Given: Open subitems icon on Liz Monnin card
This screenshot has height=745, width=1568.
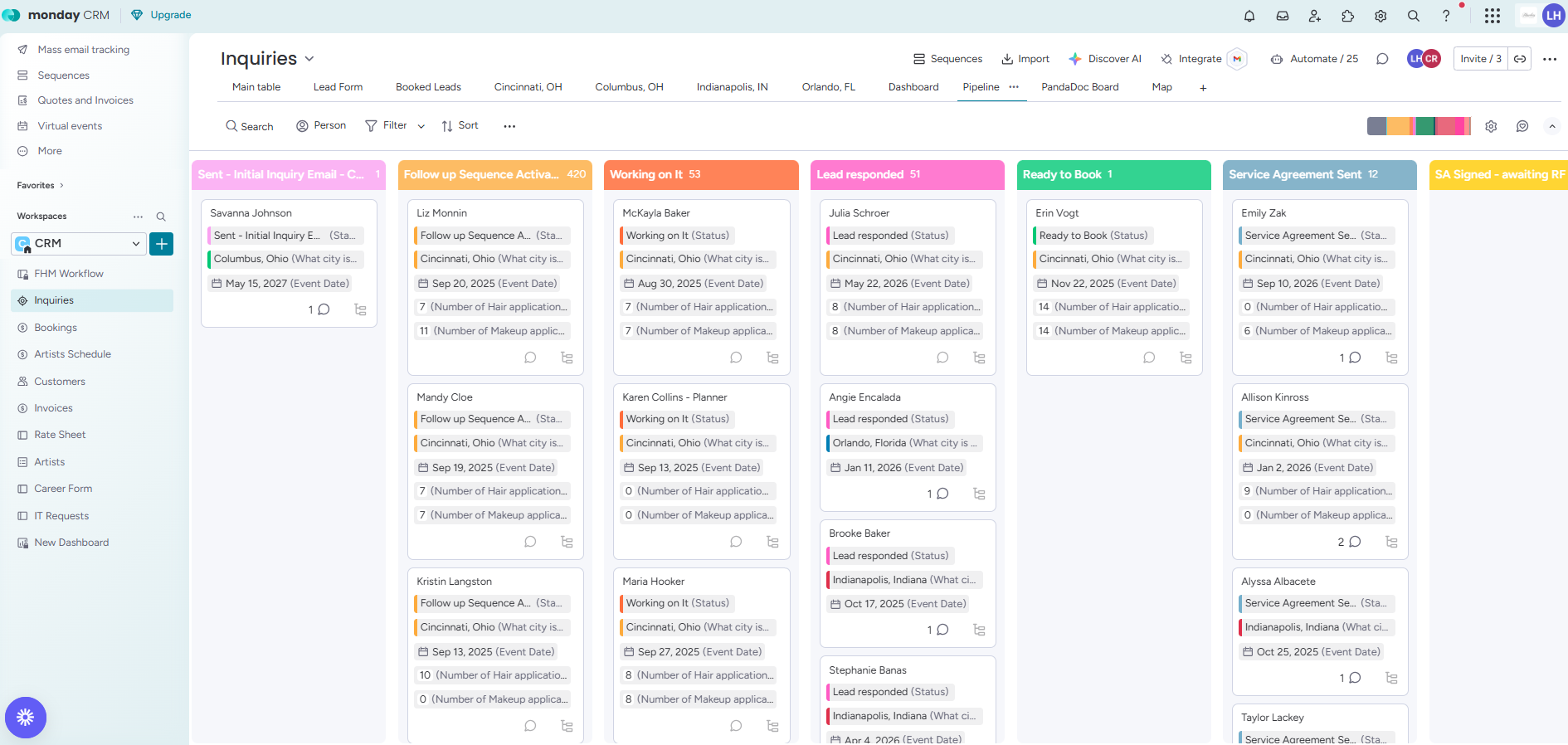Looking at the screenshot, I should (x=567, y=358).
